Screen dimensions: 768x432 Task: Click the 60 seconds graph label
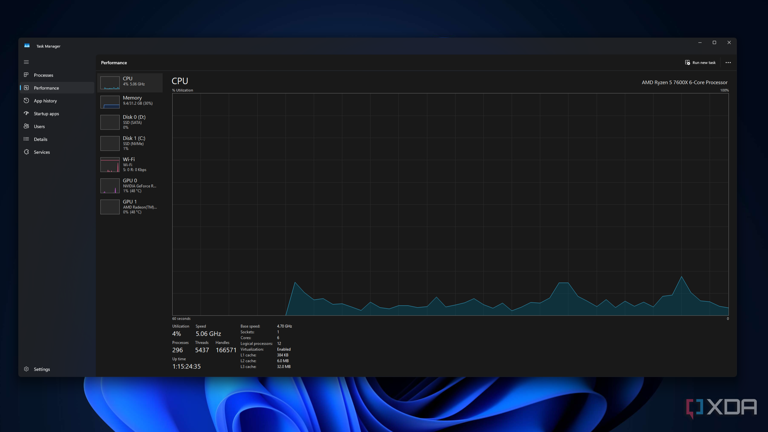point(181,318)
